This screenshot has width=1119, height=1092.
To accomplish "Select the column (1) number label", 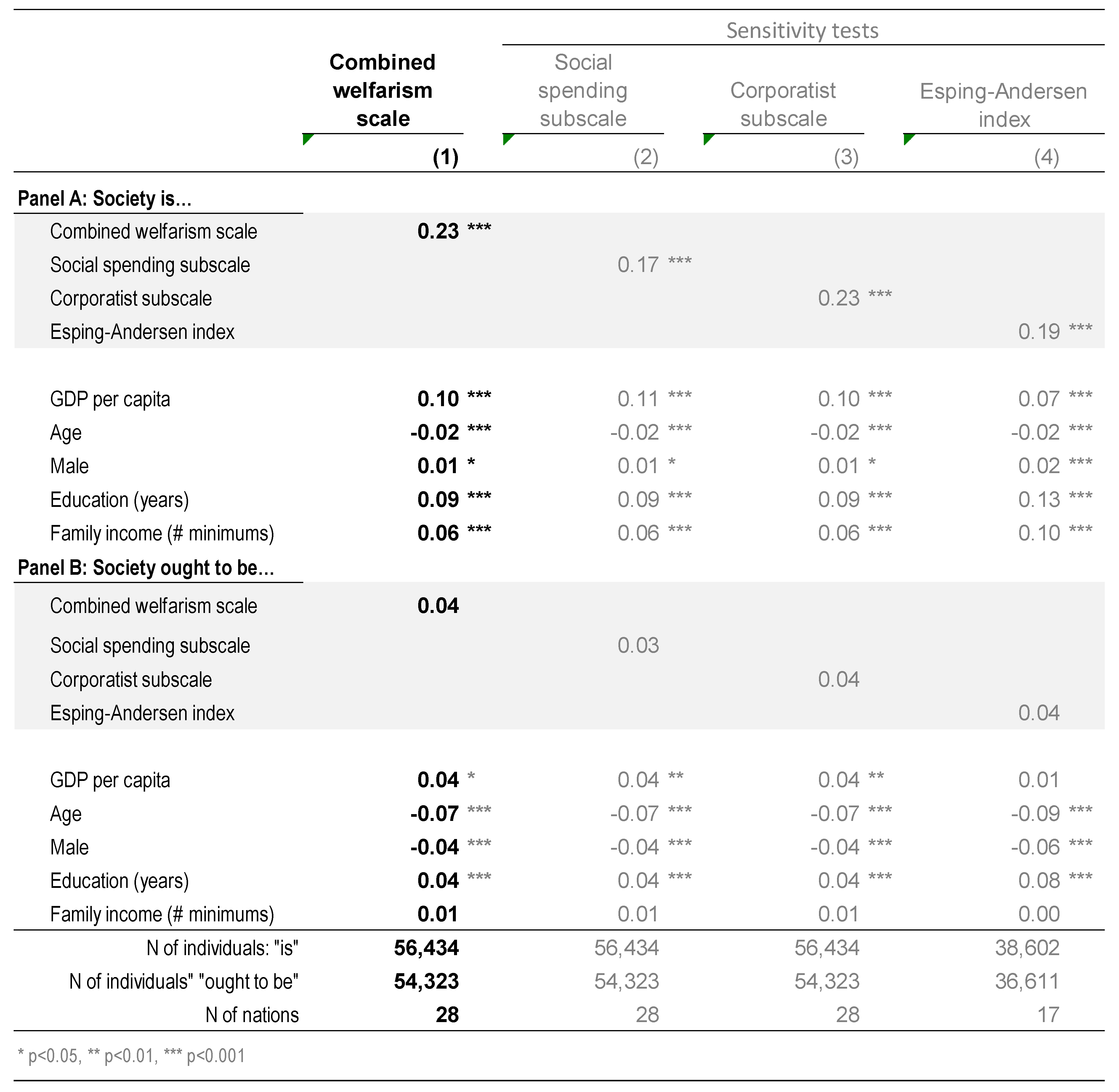I will (x=445, y=157).
